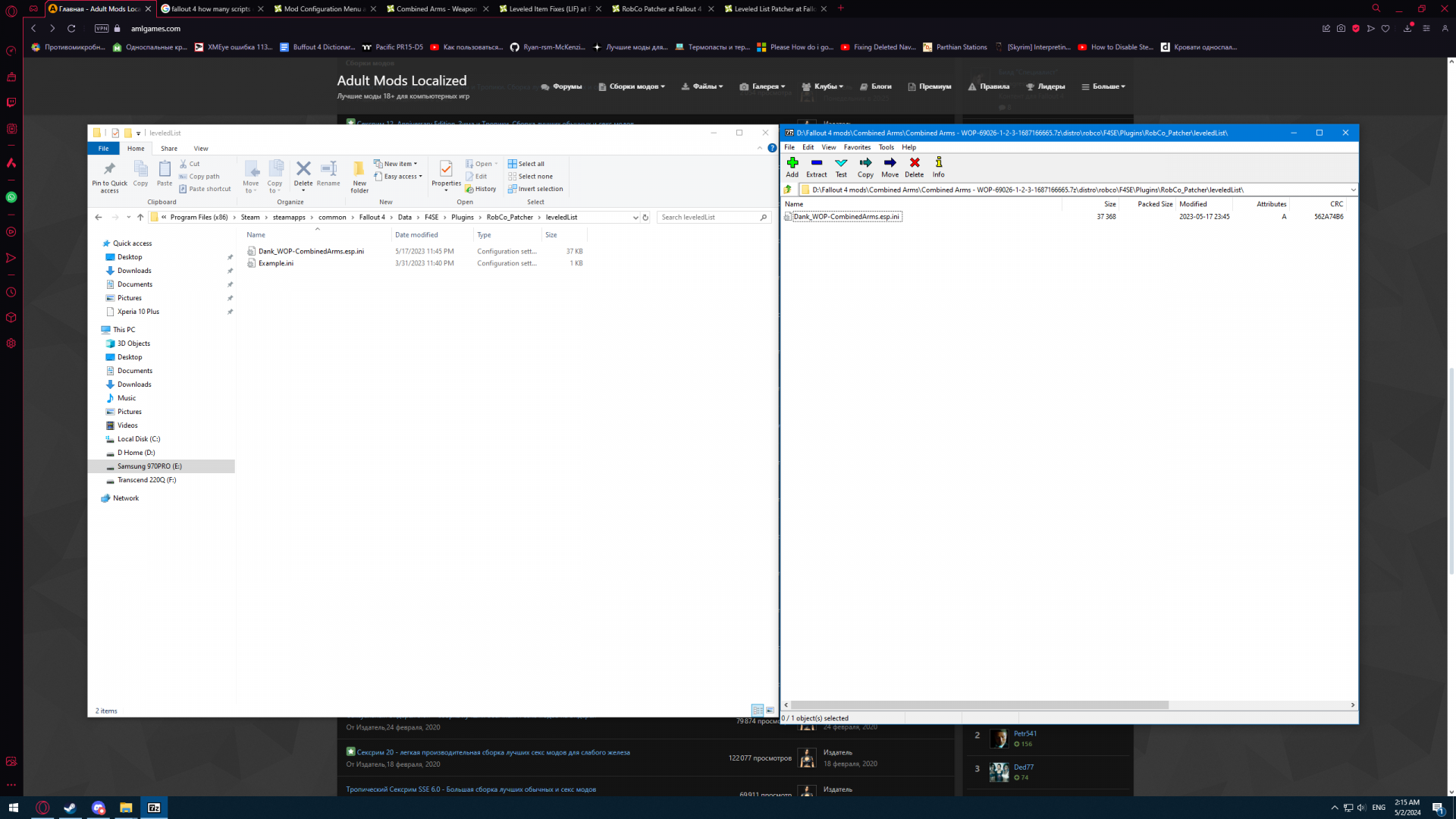Click the 7-Zip Test icon
The height and width of the screenshot is (819, 1456).
(840, 163)
